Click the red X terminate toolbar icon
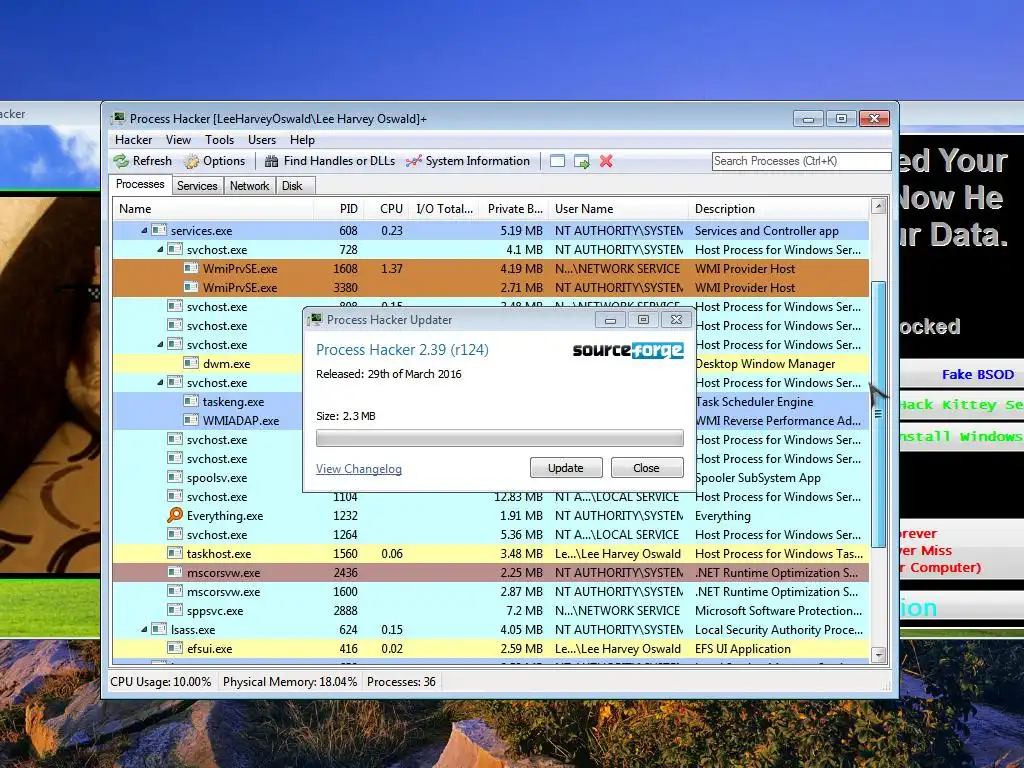The image size is (1024, 768). pyautogui.click(x=606, y=161)
